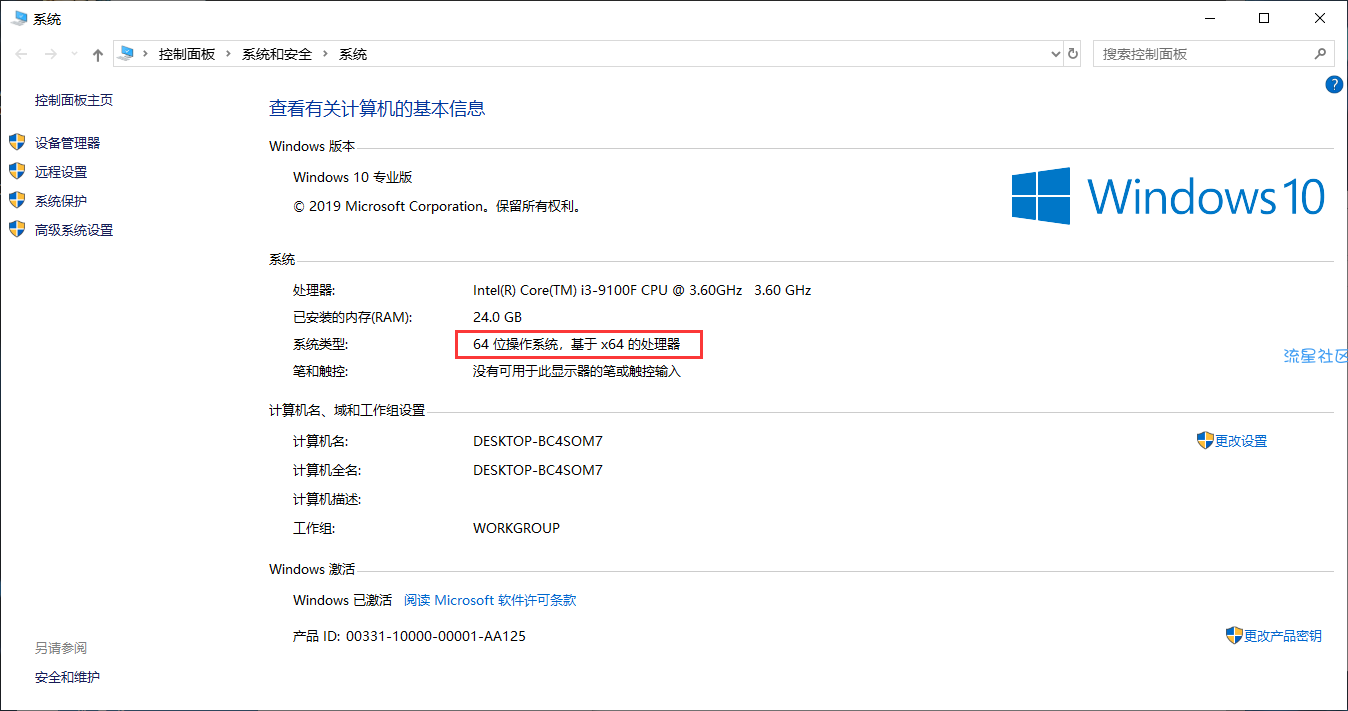Click the system icon in title bar
The height and width of the screenshot is (711, 1348).
(x=19, y=18)
